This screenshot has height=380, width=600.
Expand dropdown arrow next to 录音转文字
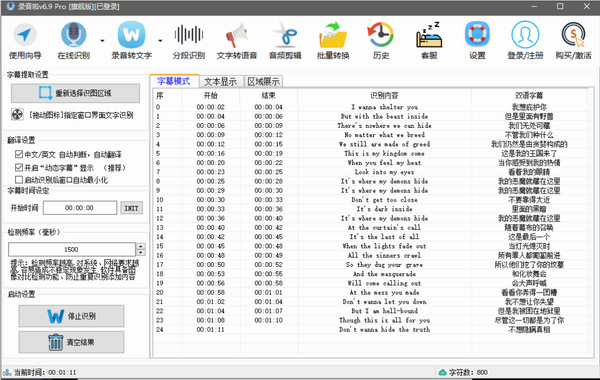coord(160,41)
